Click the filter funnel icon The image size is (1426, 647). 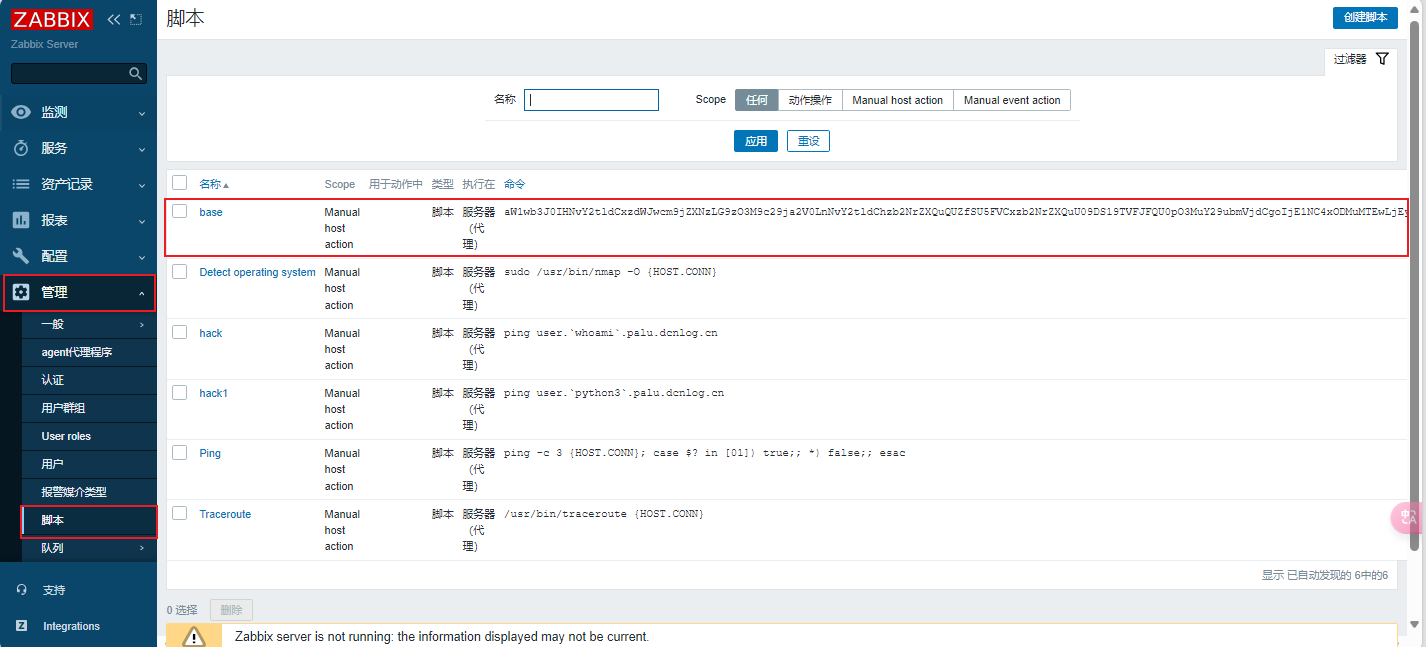pyautogui.click(x=1382, y=59)
